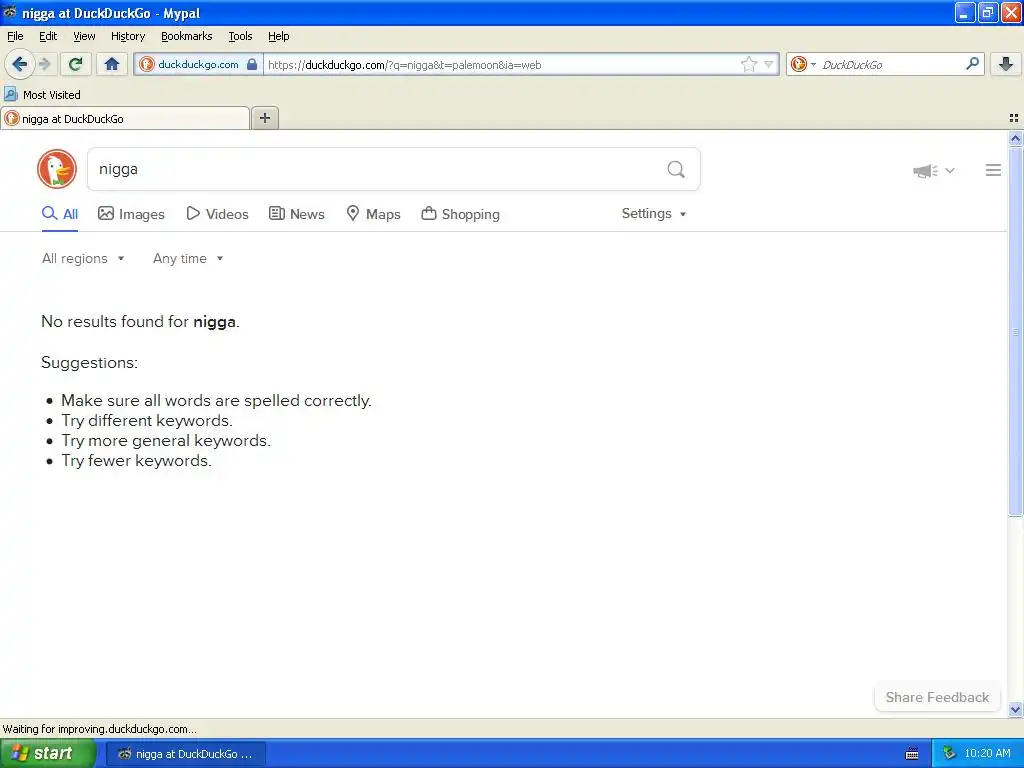This screenshot has height=768, width=1024.
Task: Click 'Try fewer keywords.' suggestion text
Action: click(136, 460)
